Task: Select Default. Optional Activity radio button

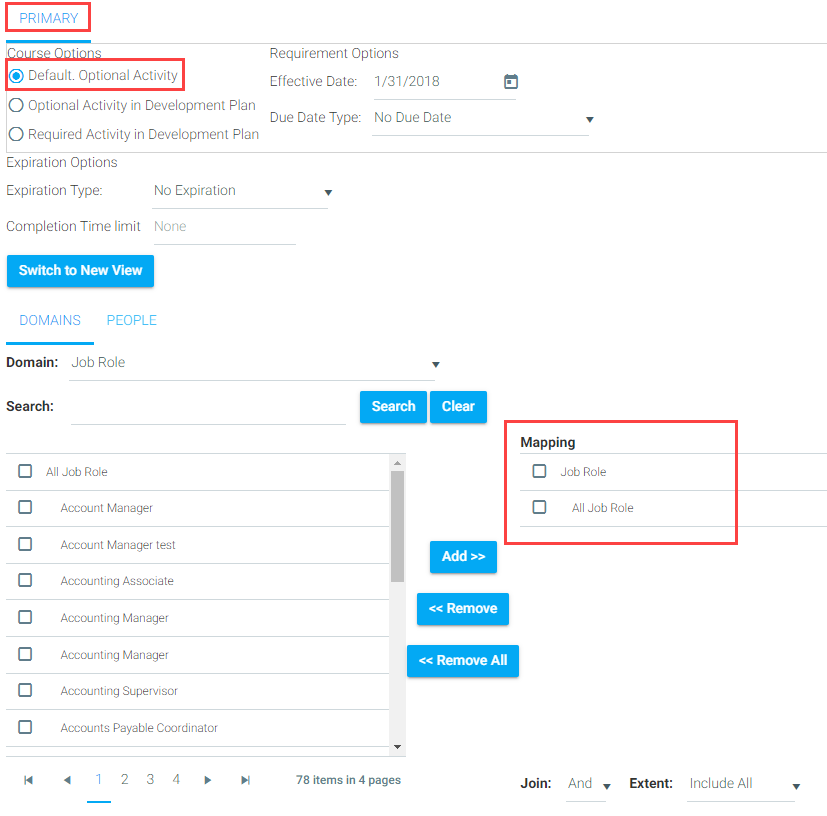Action: pos(16,76)
